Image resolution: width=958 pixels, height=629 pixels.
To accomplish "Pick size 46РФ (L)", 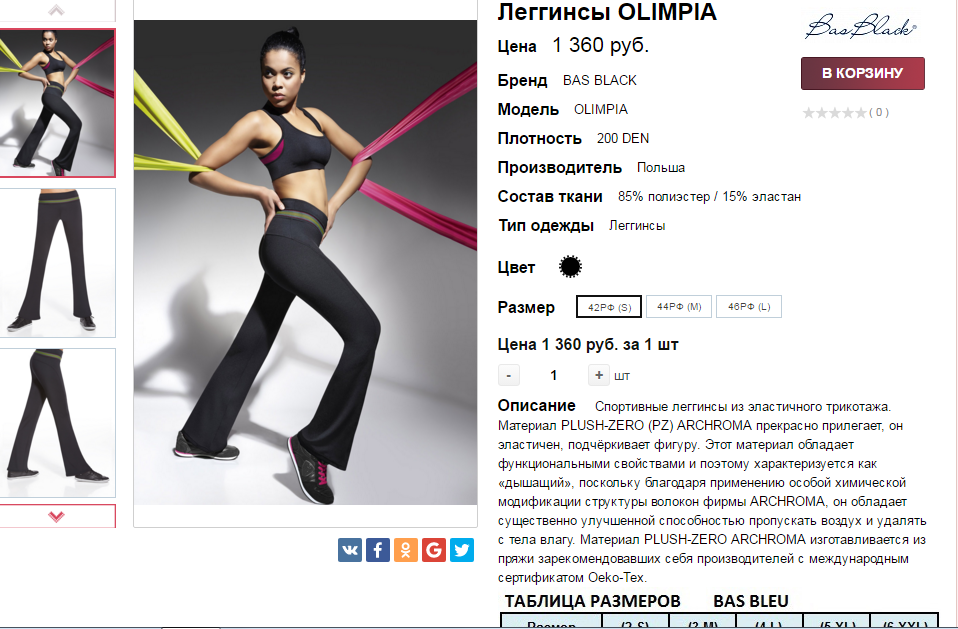I will coord(749,307).
